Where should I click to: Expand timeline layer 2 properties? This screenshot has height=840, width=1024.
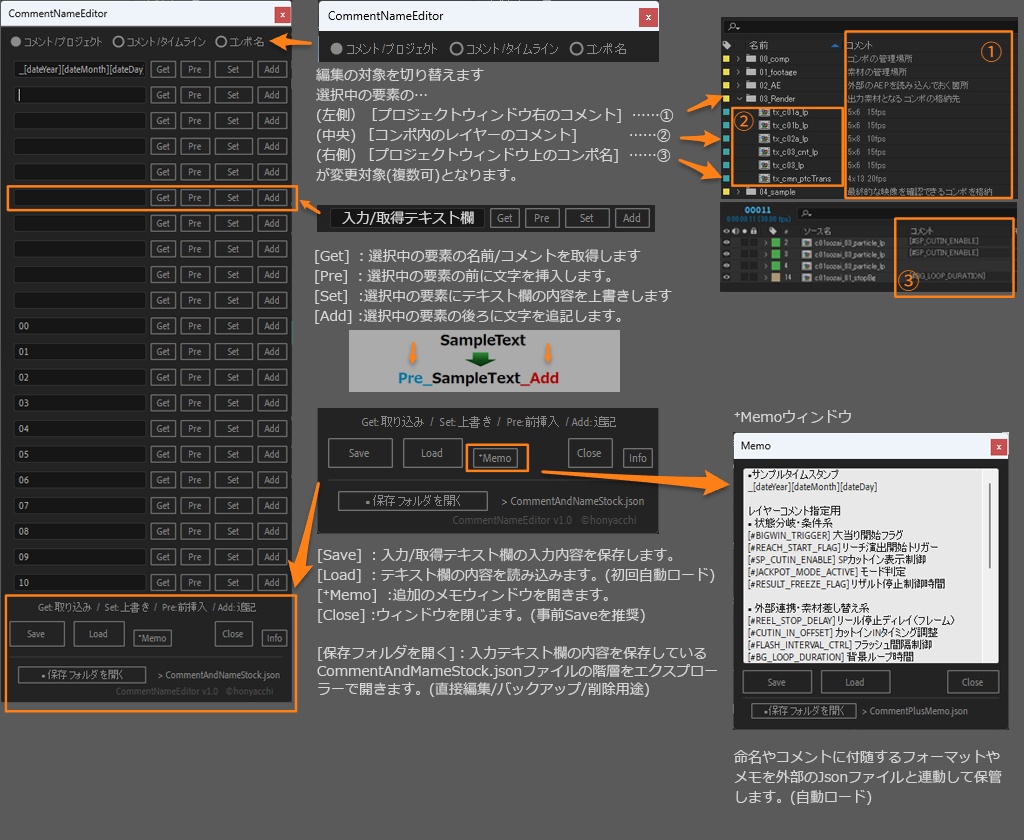tap(765, 242)
